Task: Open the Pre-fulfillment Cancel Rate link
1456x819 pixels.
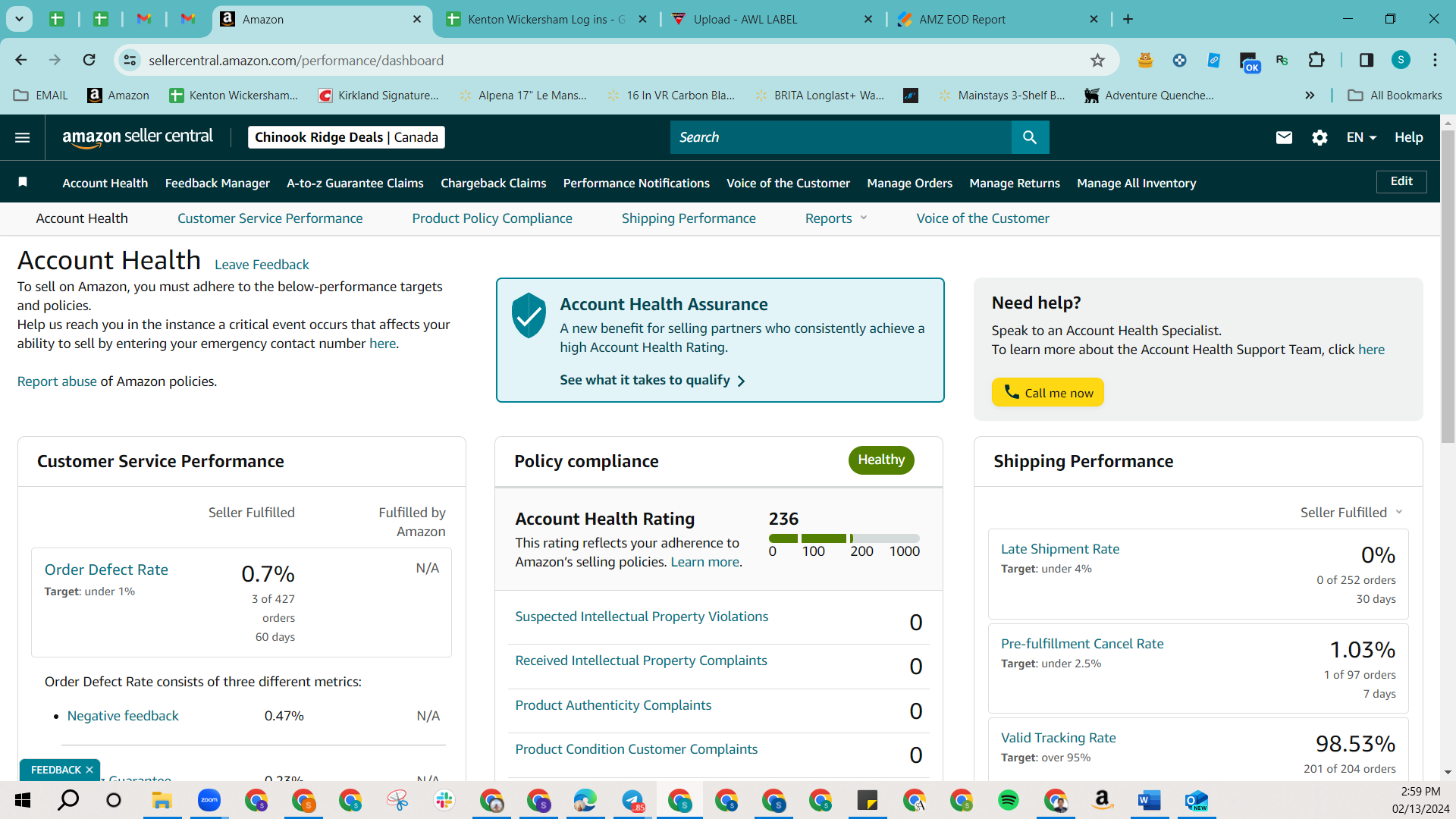Action: click(x=1082, y=644)
